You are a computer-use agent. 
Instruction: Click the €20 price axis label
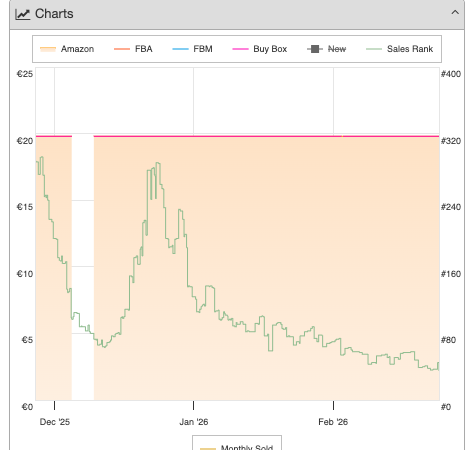pyautogui.click(x=25, y=141)
